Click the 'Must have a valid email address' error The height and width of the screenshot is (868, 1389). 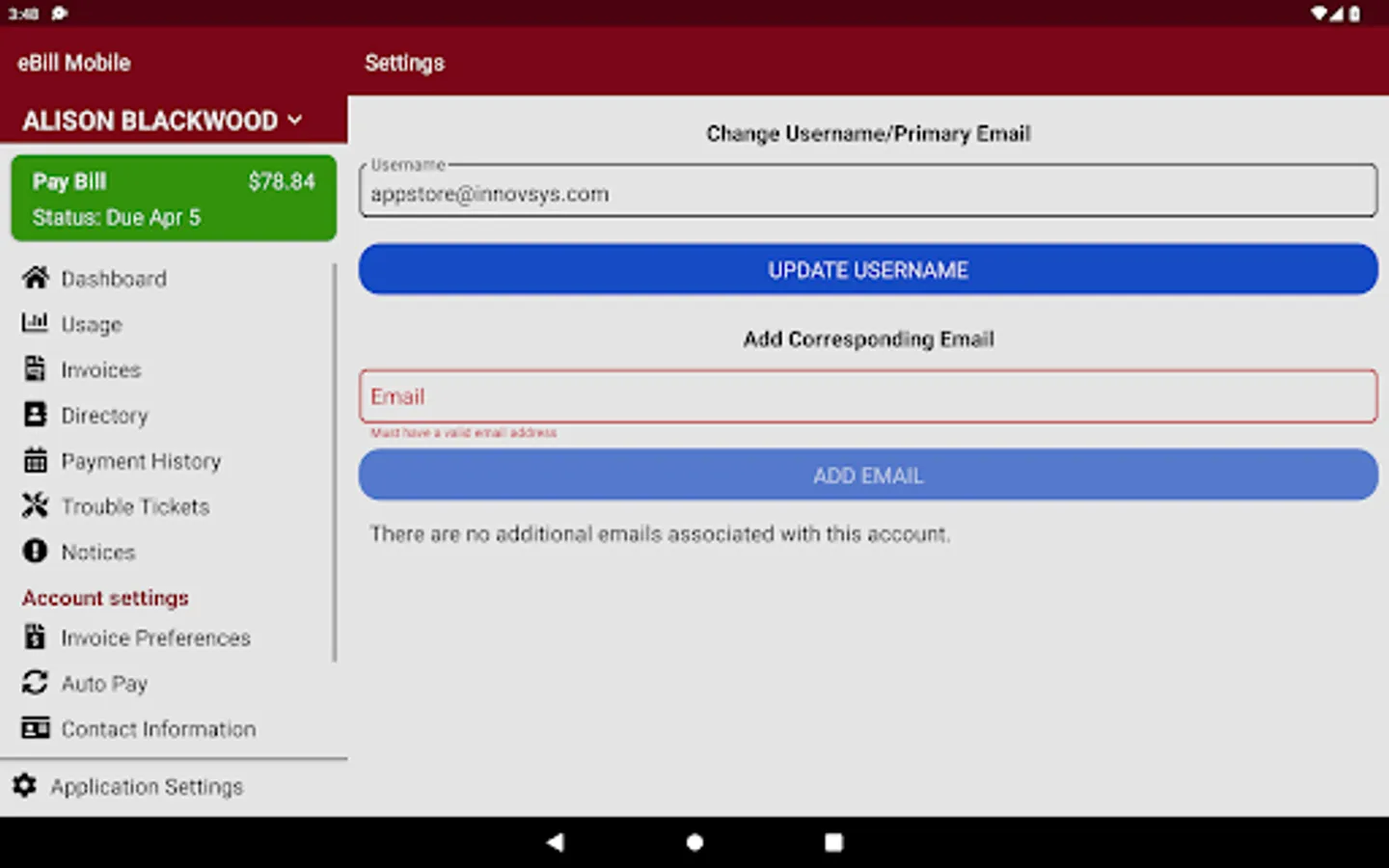tap(463, 433)
